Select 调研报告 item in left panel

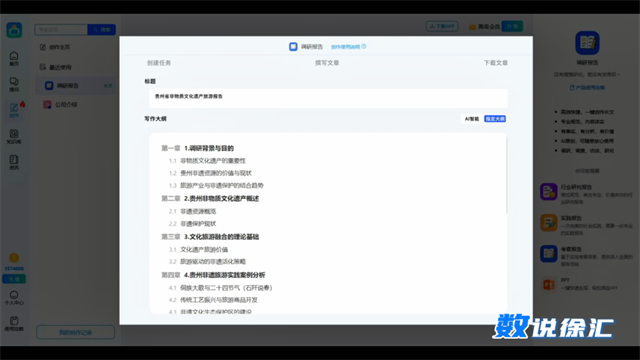[76, 86]
